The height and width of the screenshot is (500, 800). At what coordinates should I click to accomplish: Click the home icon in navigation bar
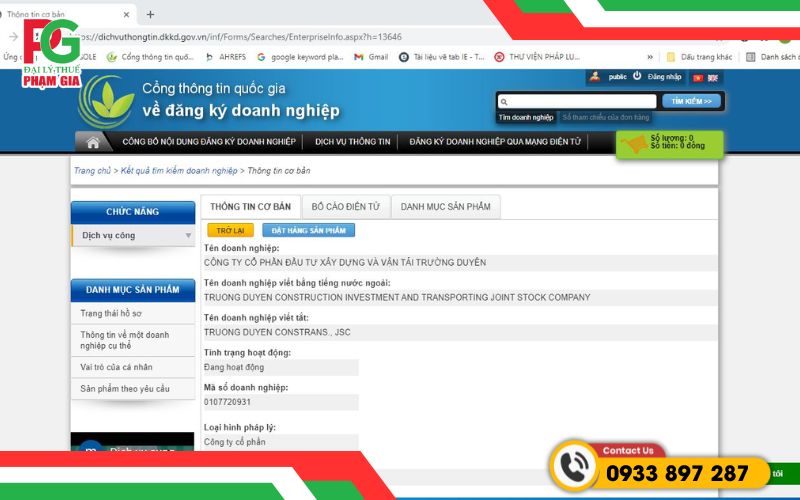[x=93, y=142]
